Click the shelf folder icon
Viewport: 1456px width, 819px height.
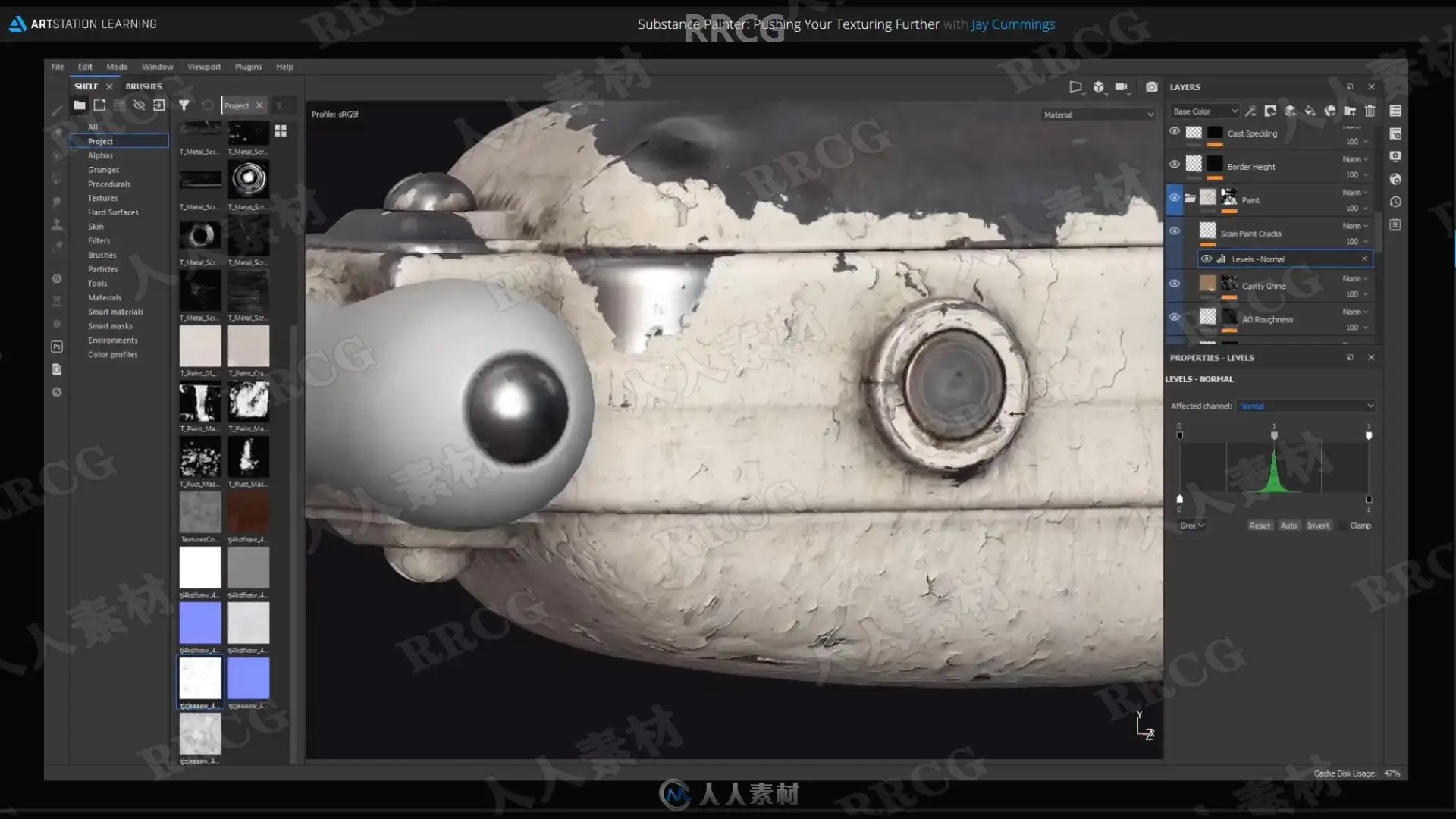tap(79, 105)
